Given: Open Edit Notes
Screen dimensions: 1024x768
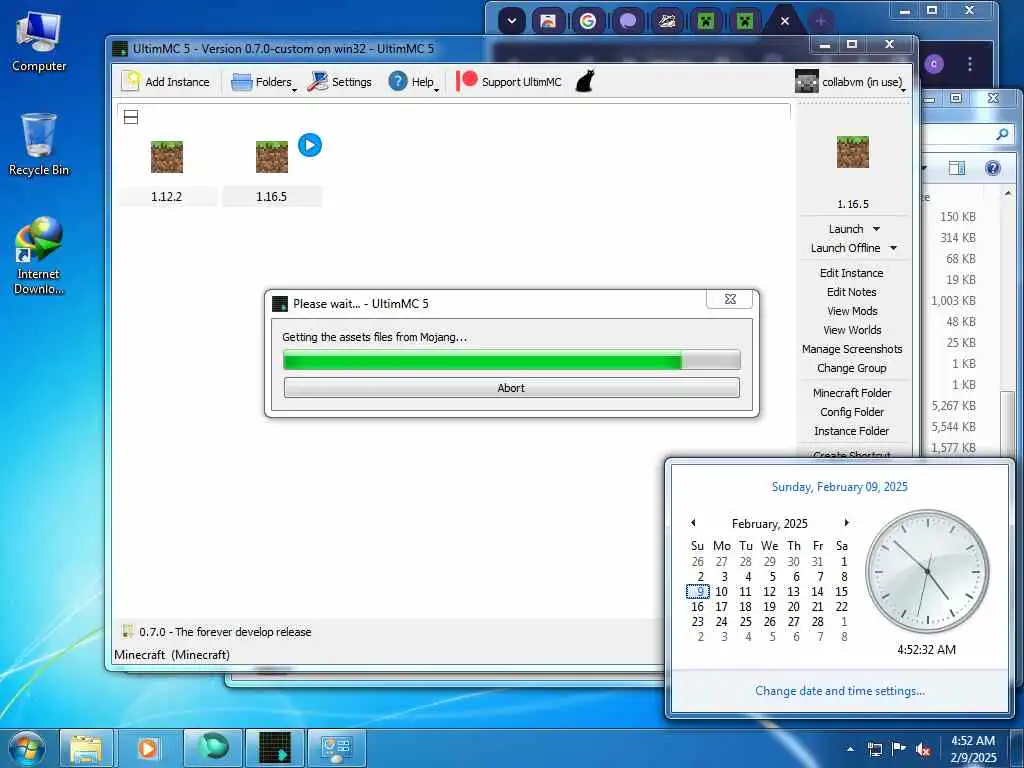Looking at the screenshot, I should 852,292.
